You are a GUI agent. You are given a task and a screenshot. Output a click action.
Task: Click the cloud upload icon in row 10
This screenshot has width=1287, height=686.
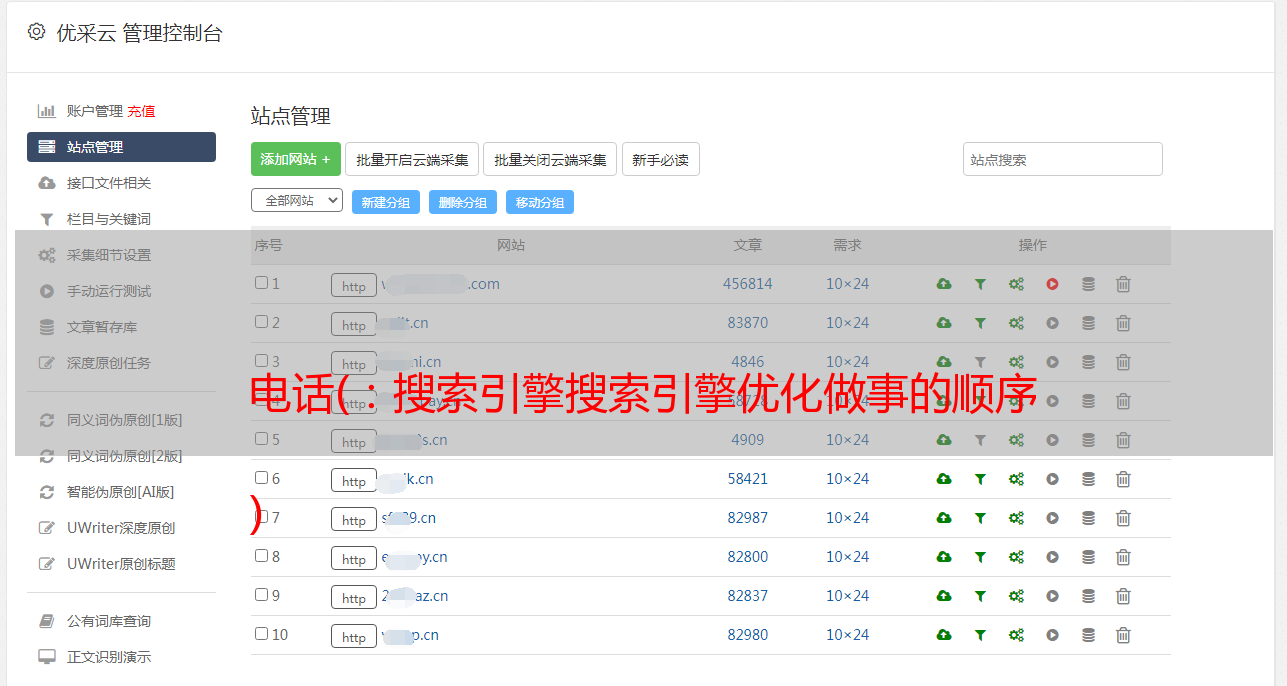point(944,635)
